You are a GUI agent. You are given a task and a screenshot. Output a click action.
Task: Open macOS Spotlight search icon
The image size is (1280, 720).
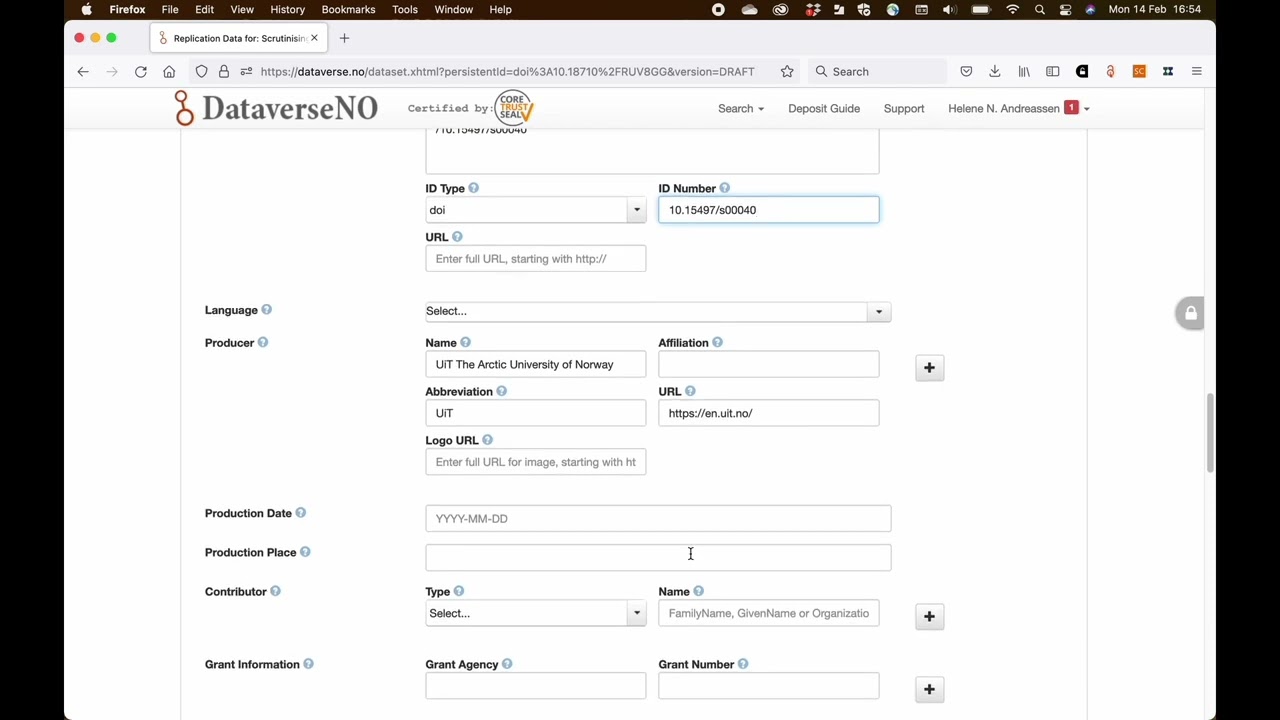pos(1040,9)
